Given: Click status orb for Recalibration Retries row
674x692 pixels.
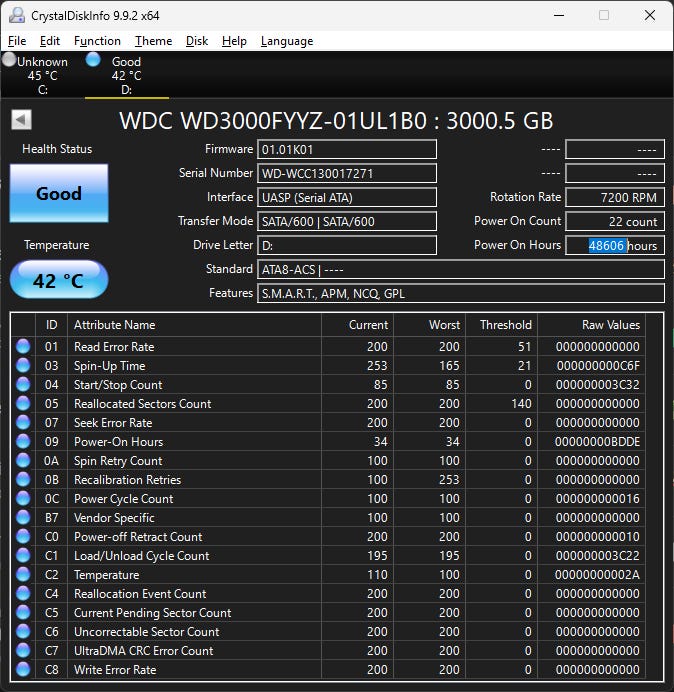Looking at the screenshot, I should coord(23,479).
